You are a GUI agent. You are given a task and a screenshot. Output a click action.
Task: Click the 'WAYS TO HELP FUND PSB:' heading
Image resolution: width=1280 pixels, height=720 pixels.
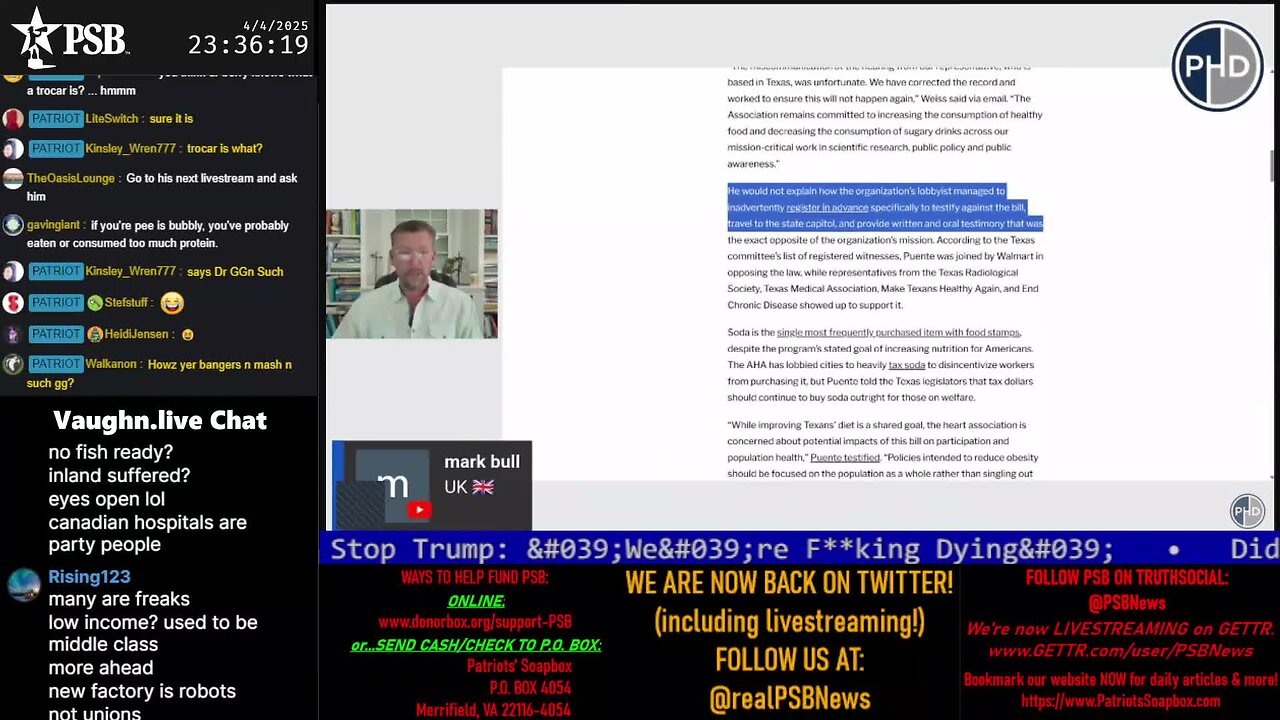click(x=474, y=577)
